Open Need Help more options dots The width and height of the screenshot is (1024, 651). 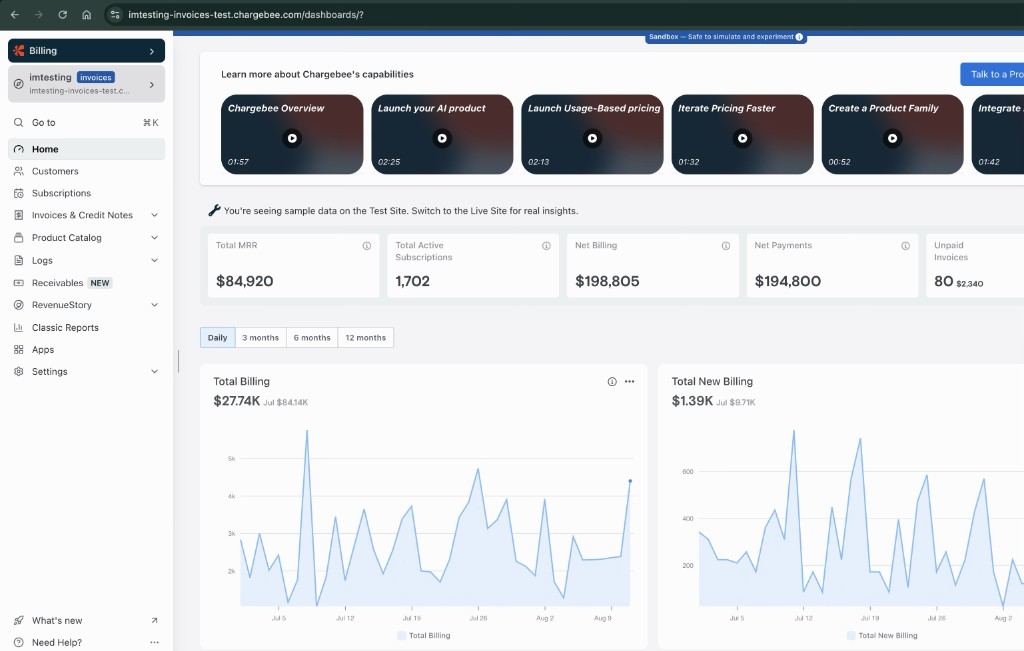[x=154, y=643]
